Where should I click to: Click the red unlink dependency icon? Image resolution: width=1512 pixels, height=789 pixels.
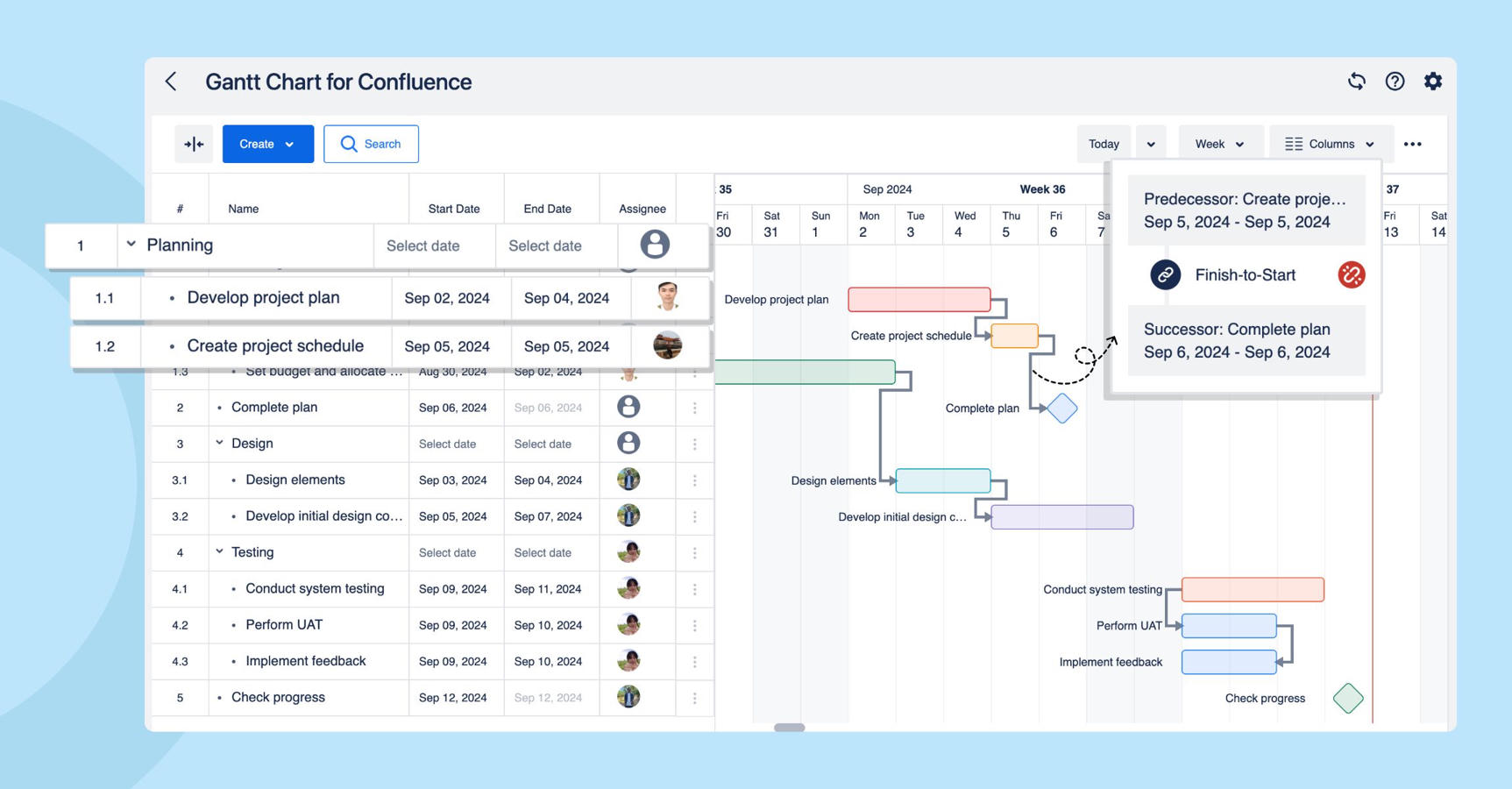tap(1352, 275)
